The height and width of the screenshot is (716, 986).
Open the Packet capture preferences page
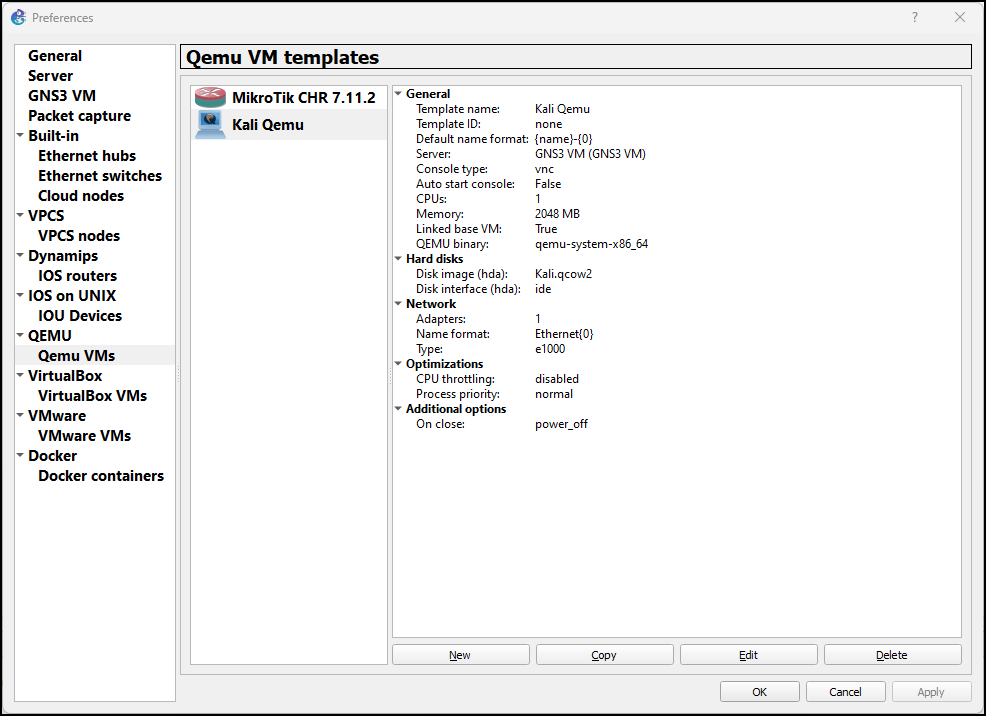coord(79,116)
